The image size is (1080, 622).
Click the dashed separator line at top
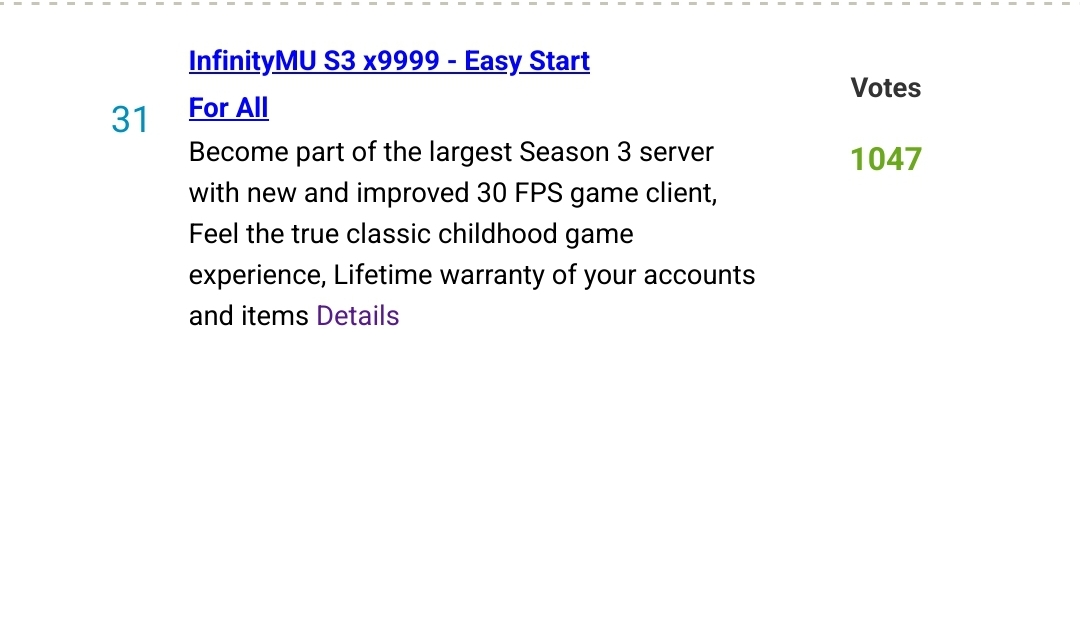pos(540,3)
